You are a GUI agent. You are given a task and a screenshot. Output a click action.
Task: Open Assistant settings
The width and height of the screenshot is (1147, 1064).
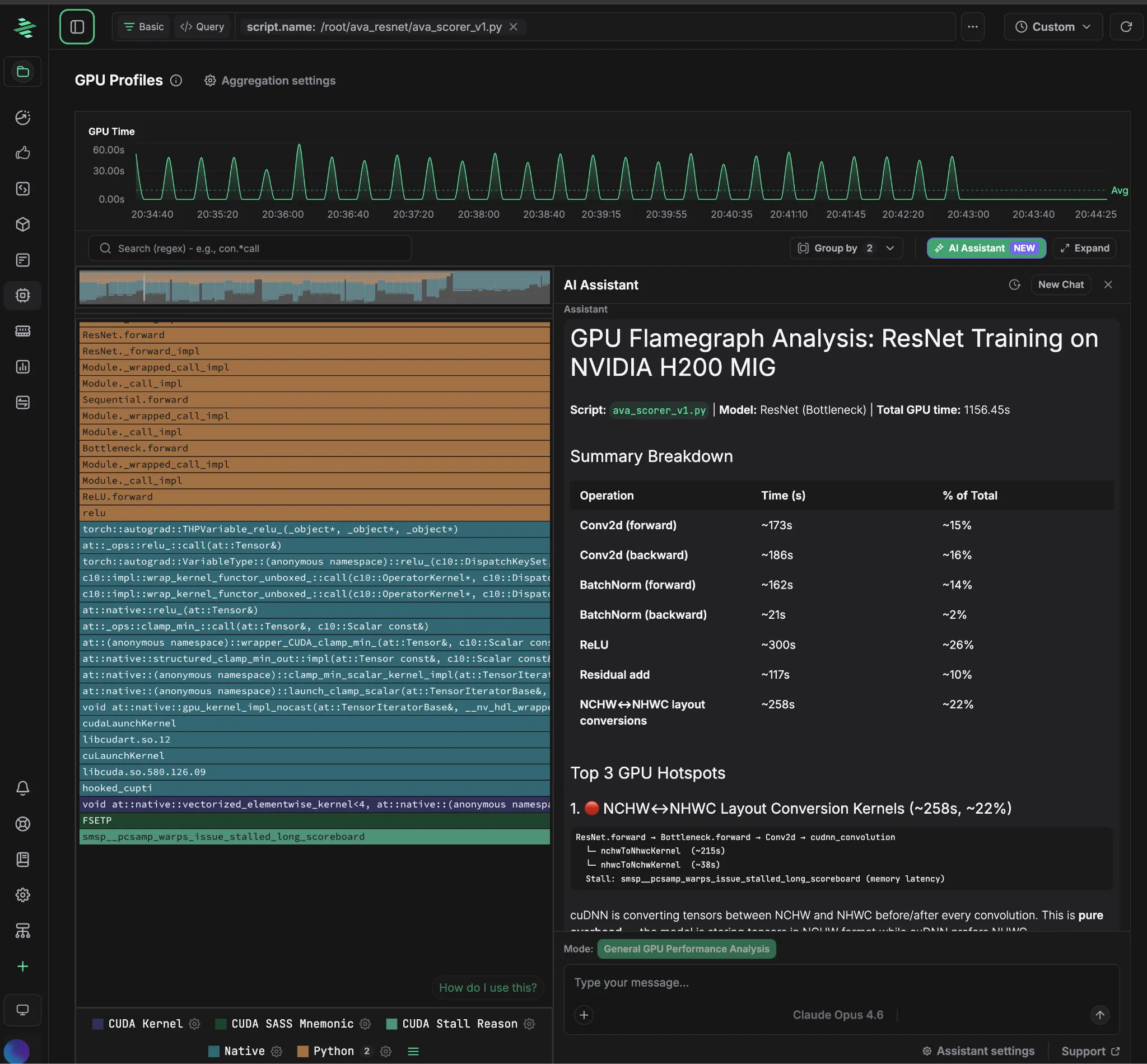(979, 1051)
